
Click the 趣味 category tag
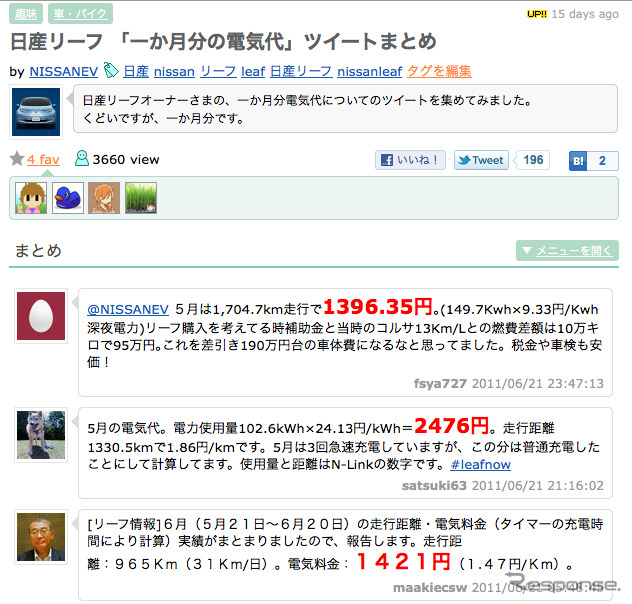click(26, 14)
